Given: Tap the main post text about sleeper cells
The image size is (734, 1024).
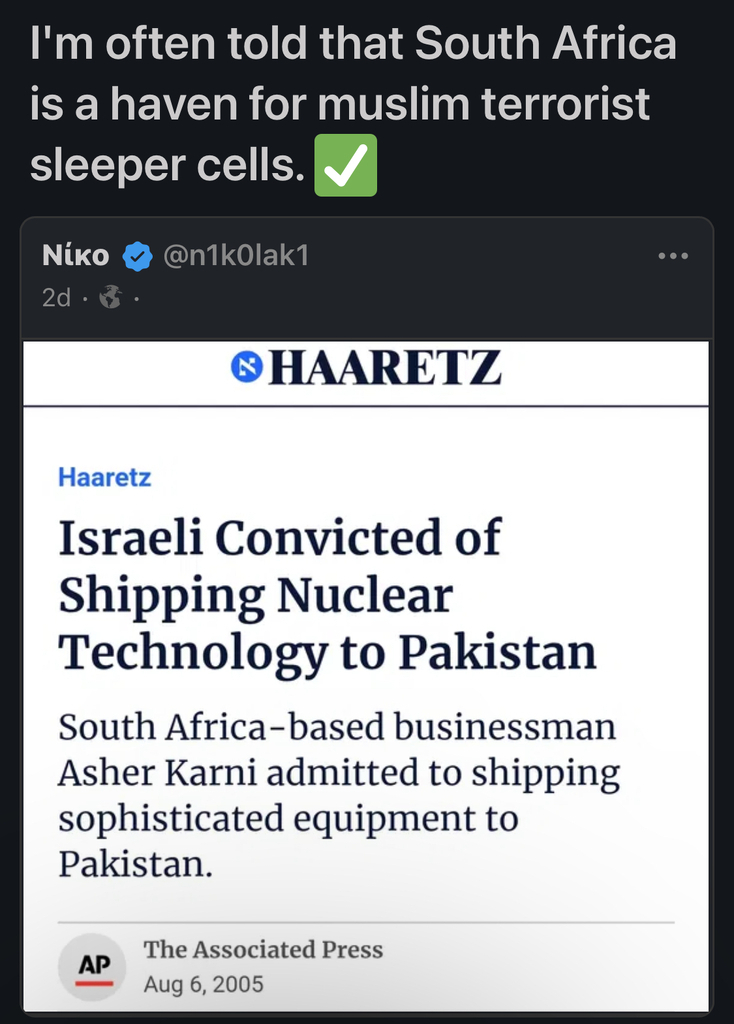Looking at the screenshot, I should 353,104.
